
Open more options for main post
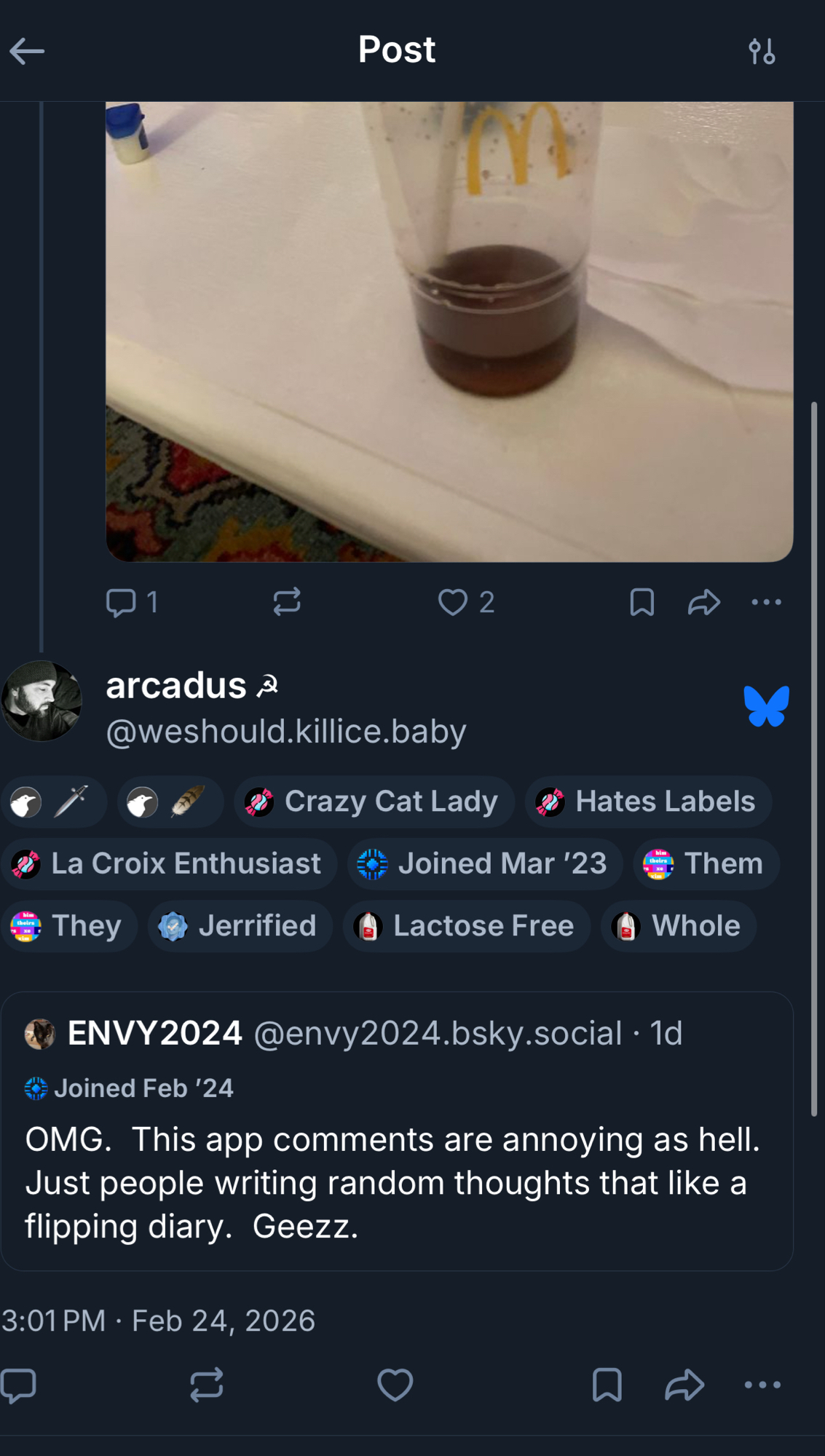[x=762, y=1385]
